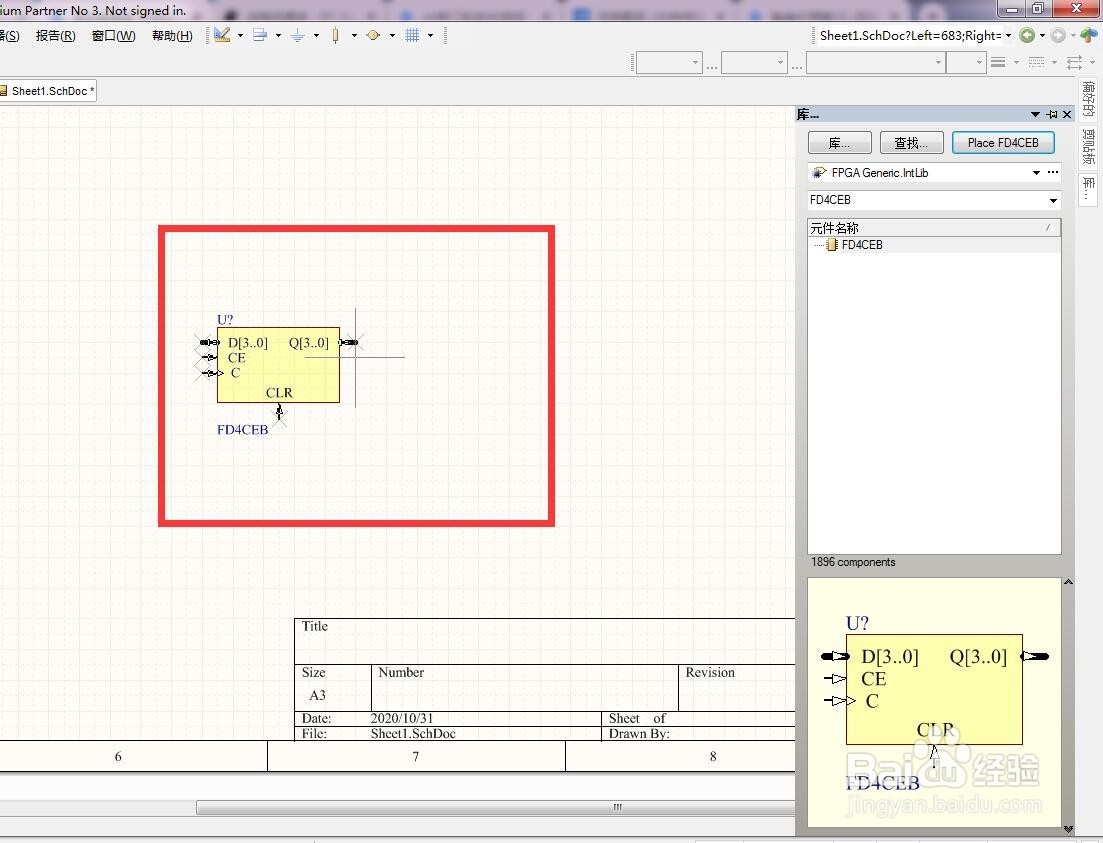Click the 'Drawn By:' field
Viewport: 1103px width, 843px height.
pos(639,733)
